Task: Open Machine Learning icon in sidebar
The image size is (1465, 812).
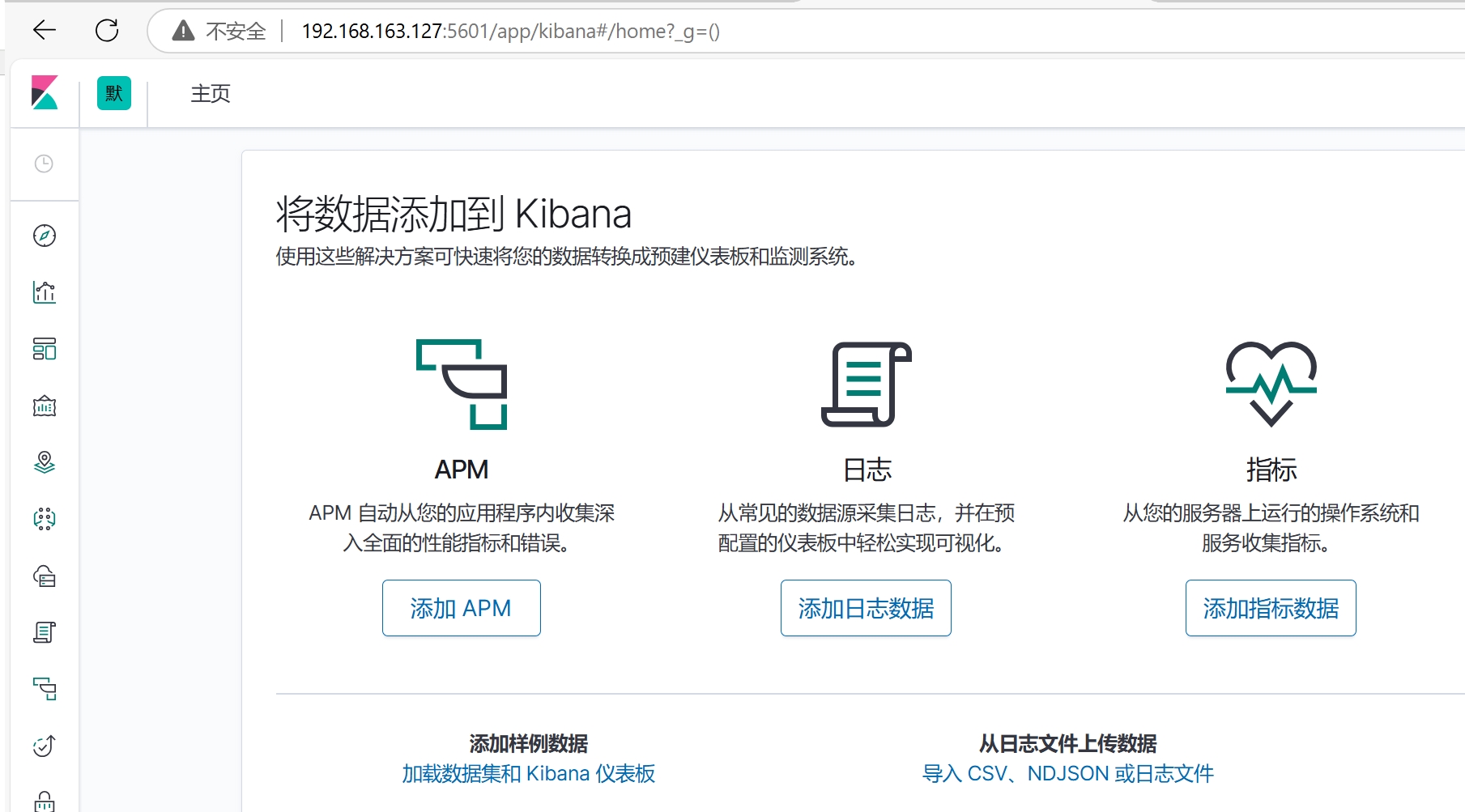Action: pos(45,519)
